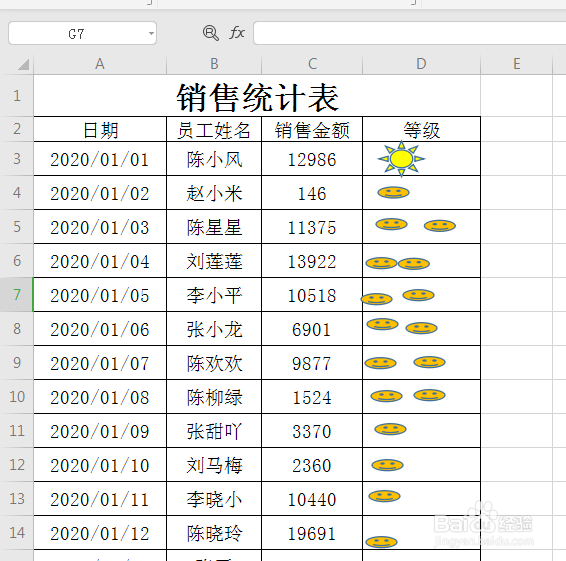Viewport: 566px width, 561px height.
Task: Select the smiley face in 赵小米 row
Action: 393,192
